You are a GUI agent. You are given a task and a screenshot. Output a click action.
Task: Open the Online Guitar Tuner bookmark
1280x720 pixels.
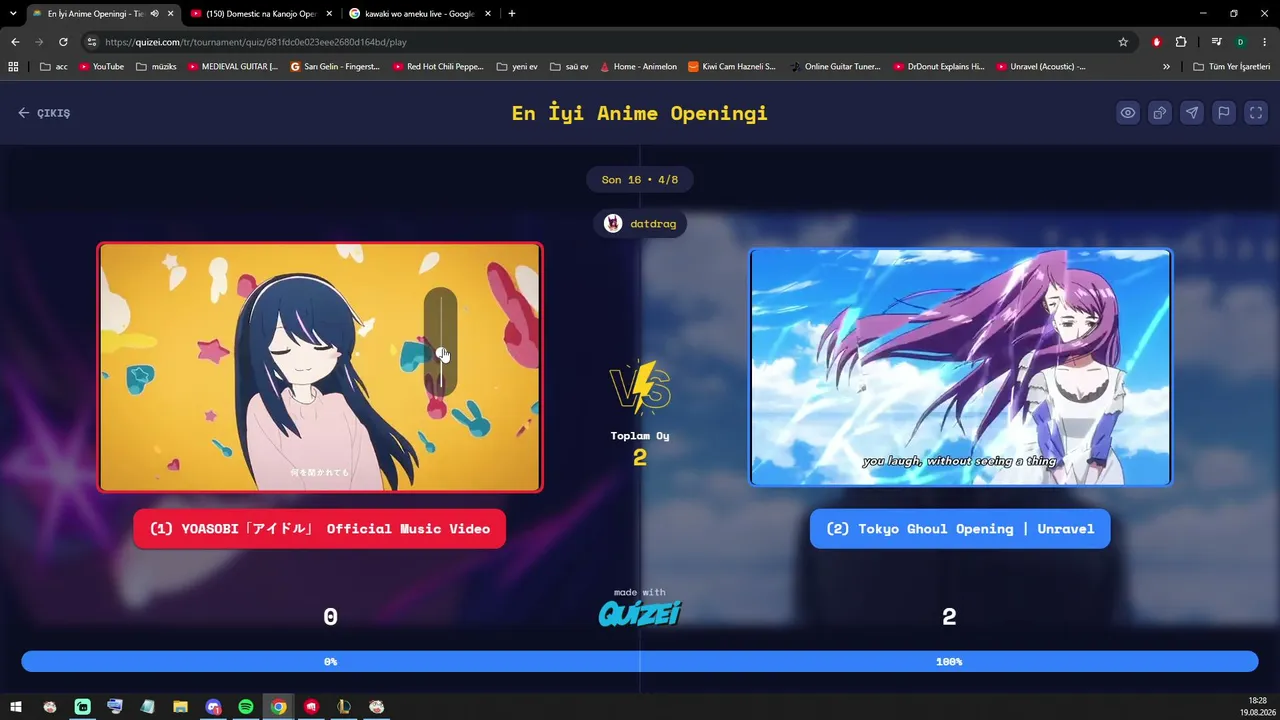(835, 67)
